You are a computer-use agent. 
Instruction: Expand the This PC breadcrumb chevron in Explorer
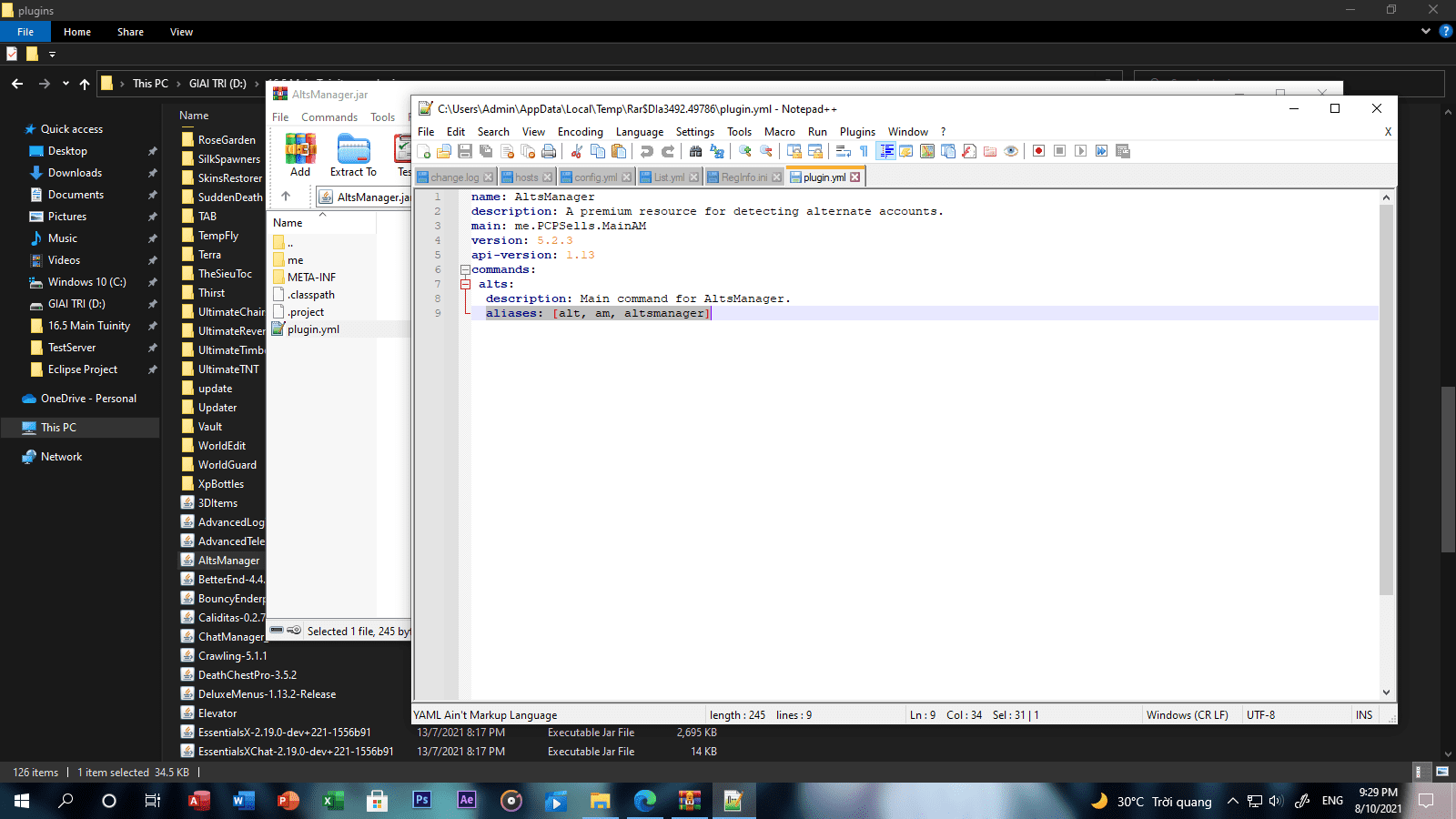click(178, 84)
